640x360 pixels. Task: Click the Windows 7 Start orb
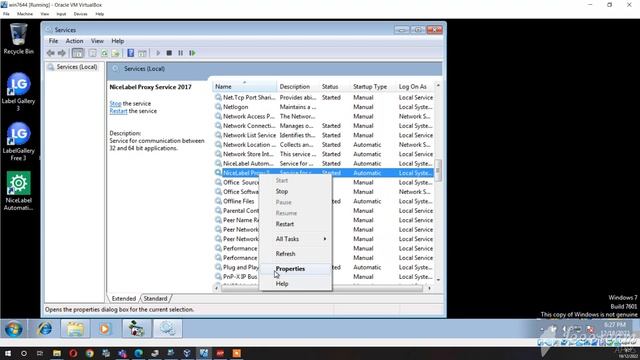(x=13, y=329)
